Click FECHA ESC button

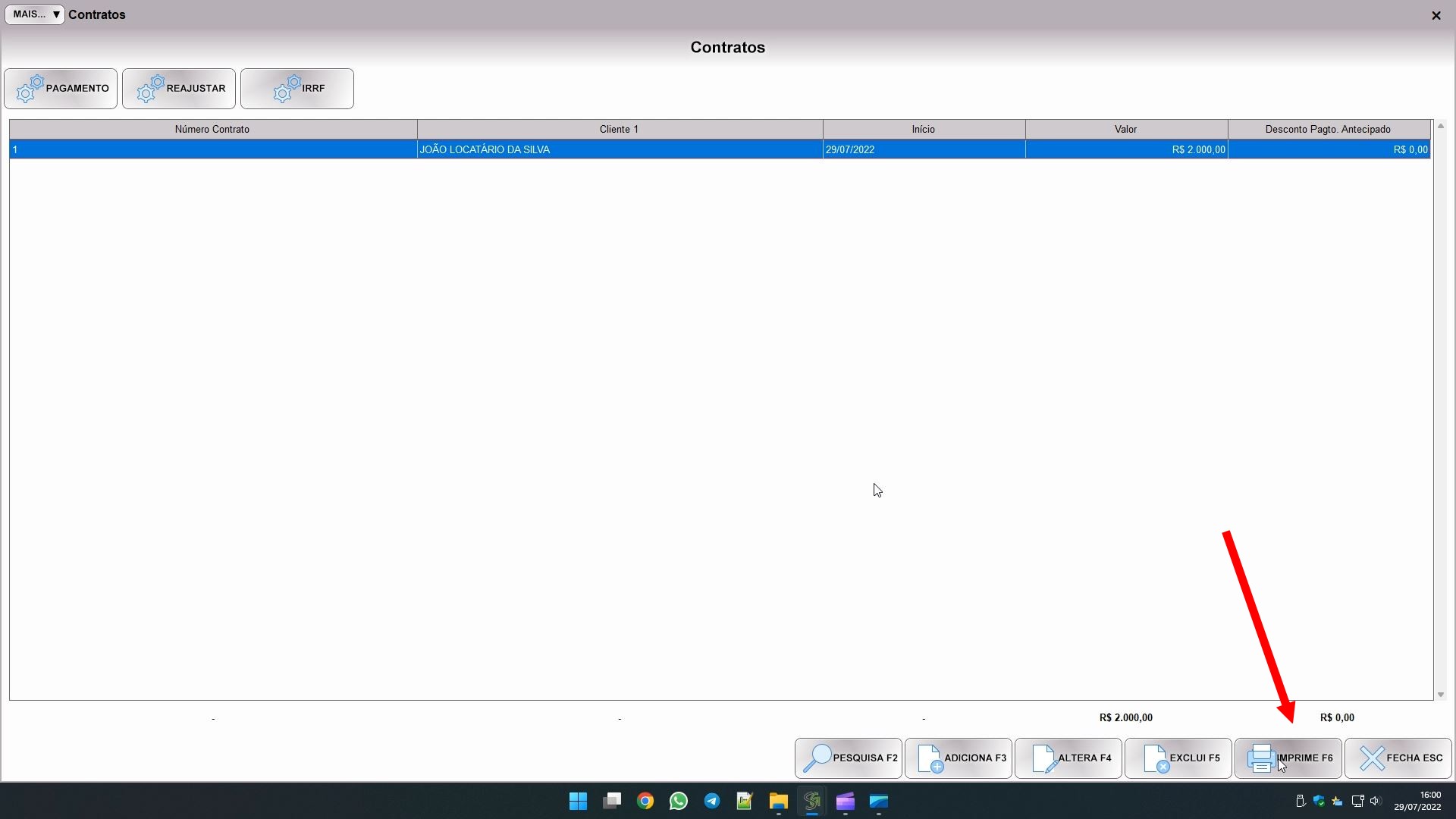[1398, 758]
